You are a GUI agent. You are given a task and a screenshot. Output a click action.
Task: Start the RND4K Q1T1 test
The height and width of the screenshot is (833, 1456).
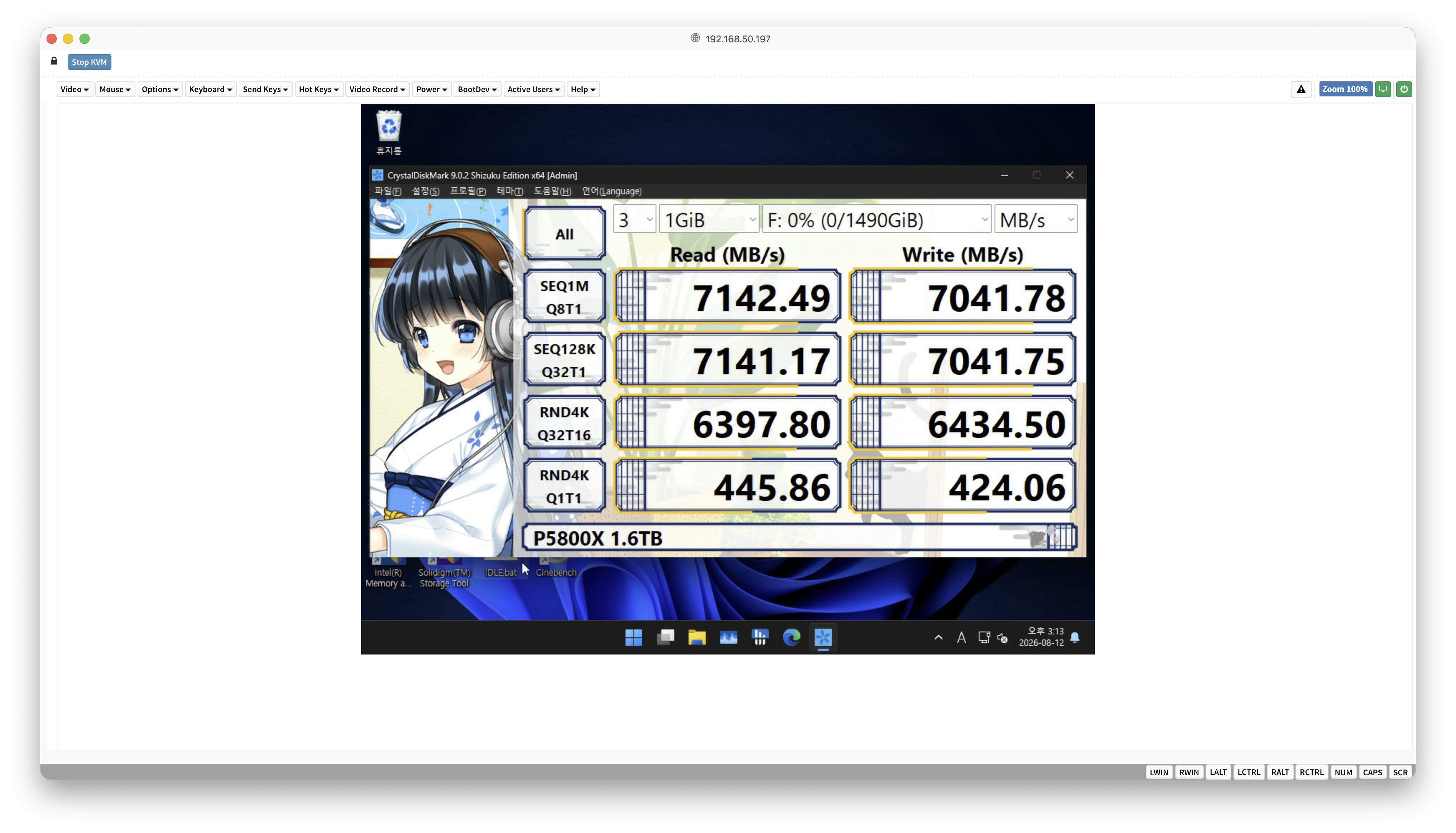tap(564, 486)
